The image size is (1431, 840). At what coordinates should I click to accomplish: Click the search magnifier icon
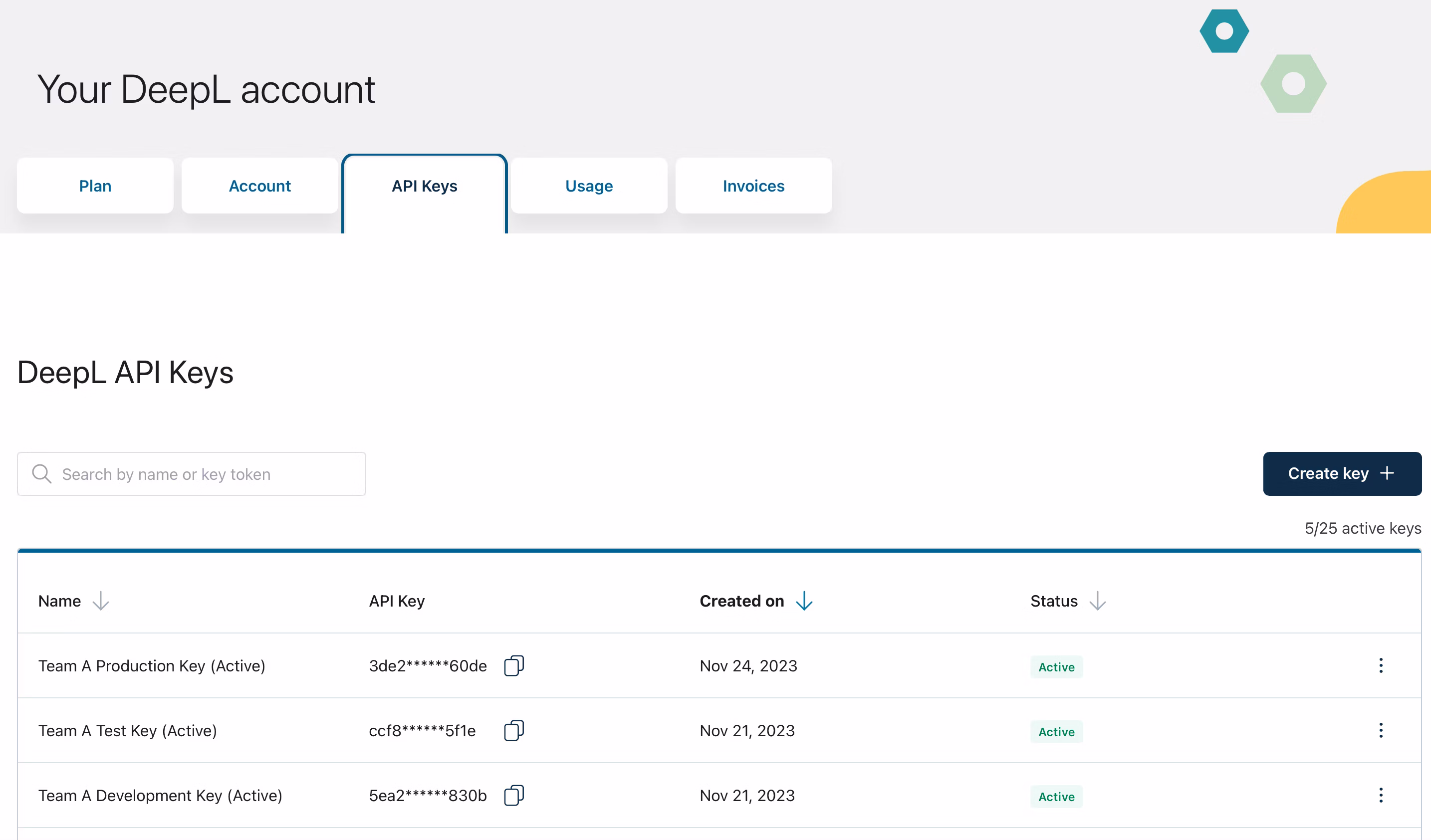pyautogui.click(x=41, y=473)
